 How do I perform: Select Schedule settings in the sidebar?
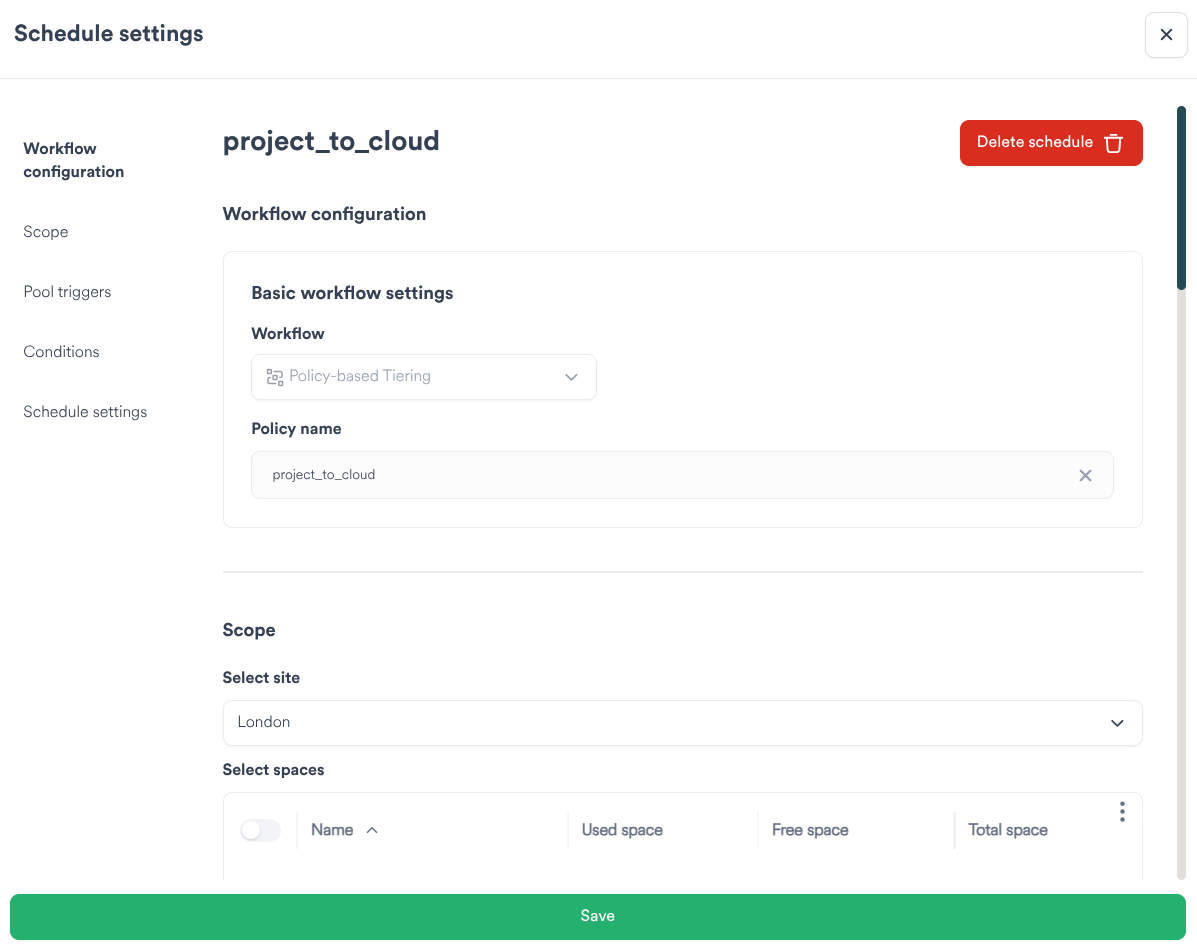coord(85,412)
